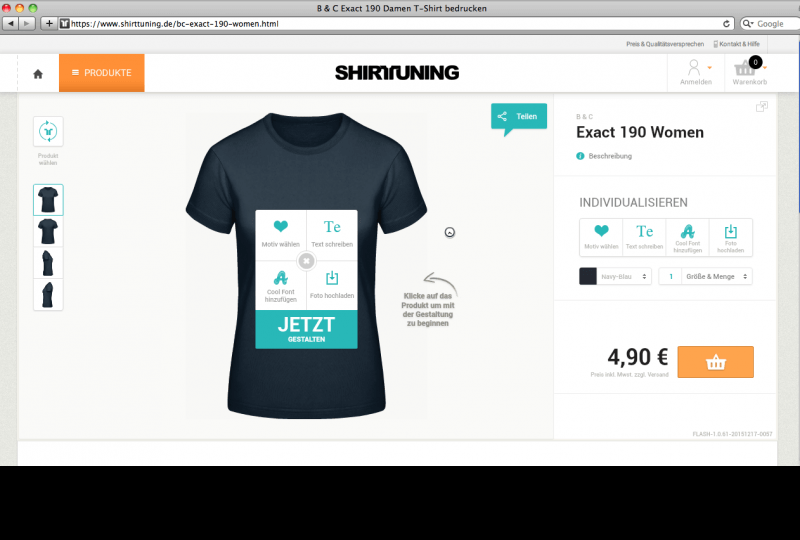The width and height of the screenshot is (800, 540).
Task: Click the pop-out window icon top right
Action: pos(761,106)
